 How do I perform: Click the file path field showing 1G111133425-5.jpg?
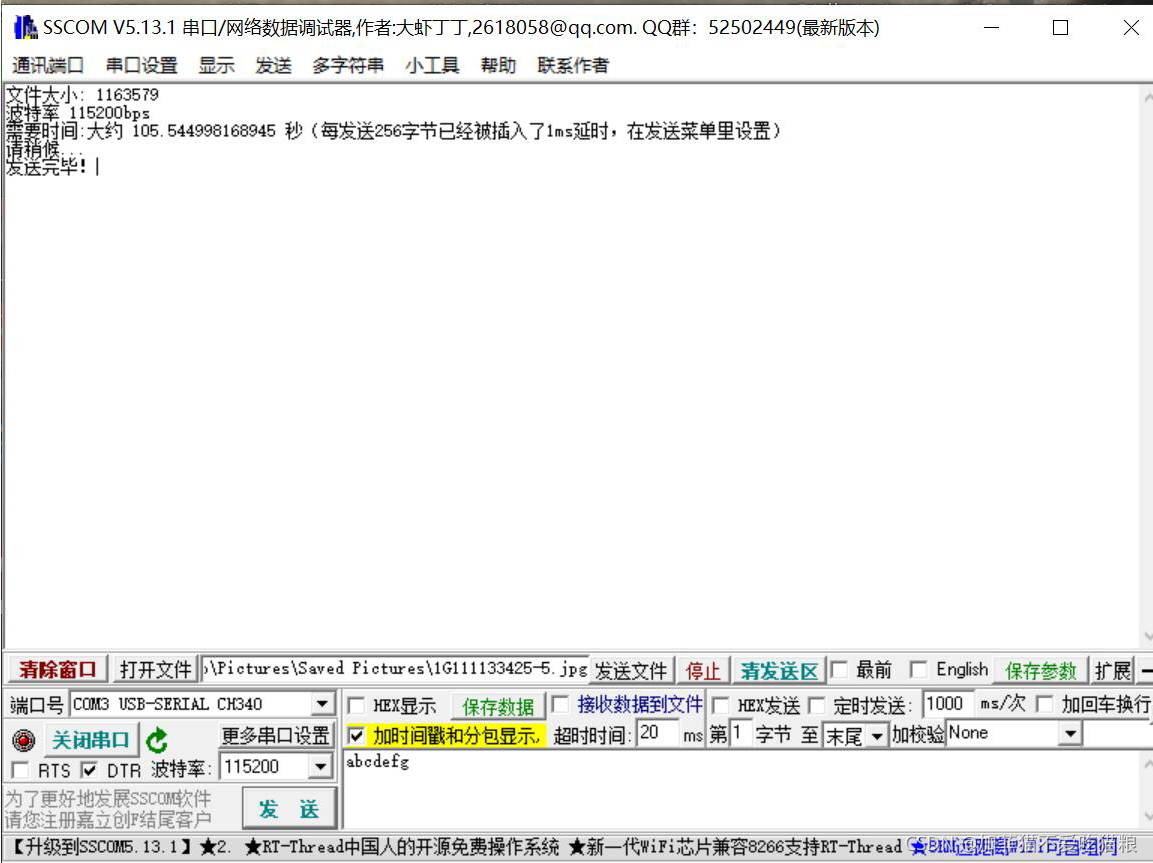tap(396, 669)
